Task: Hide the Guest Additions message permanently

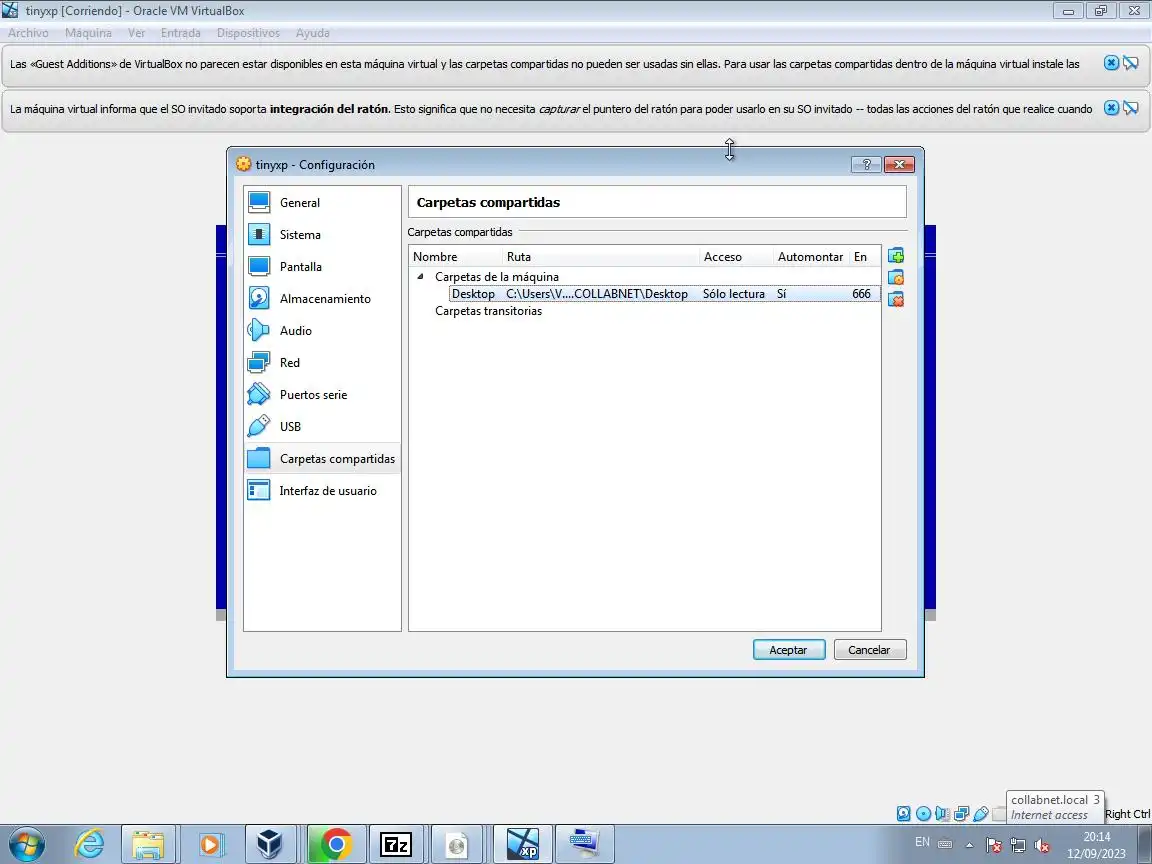Action: pyautogui.click(x=1131, y=63)
